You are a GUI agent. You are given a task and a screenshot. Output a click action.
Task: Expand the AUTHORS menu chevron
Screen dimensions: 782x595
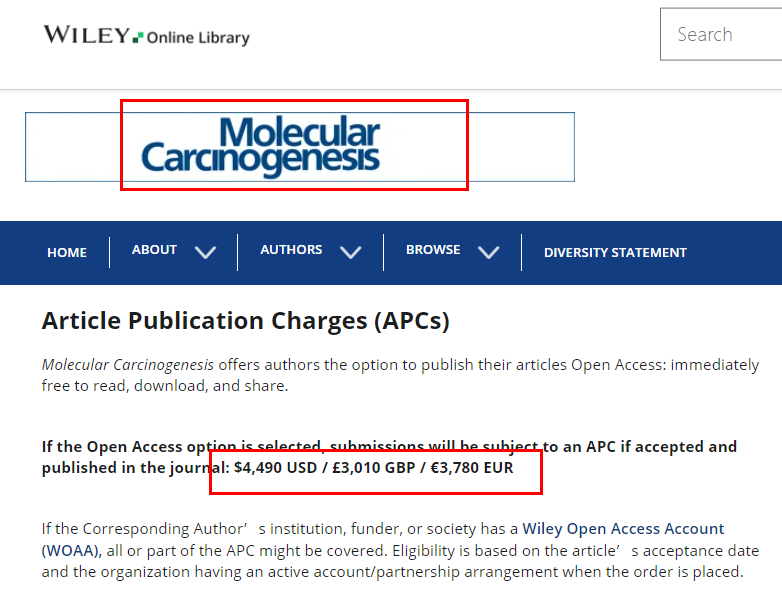(x=351, y=252)
